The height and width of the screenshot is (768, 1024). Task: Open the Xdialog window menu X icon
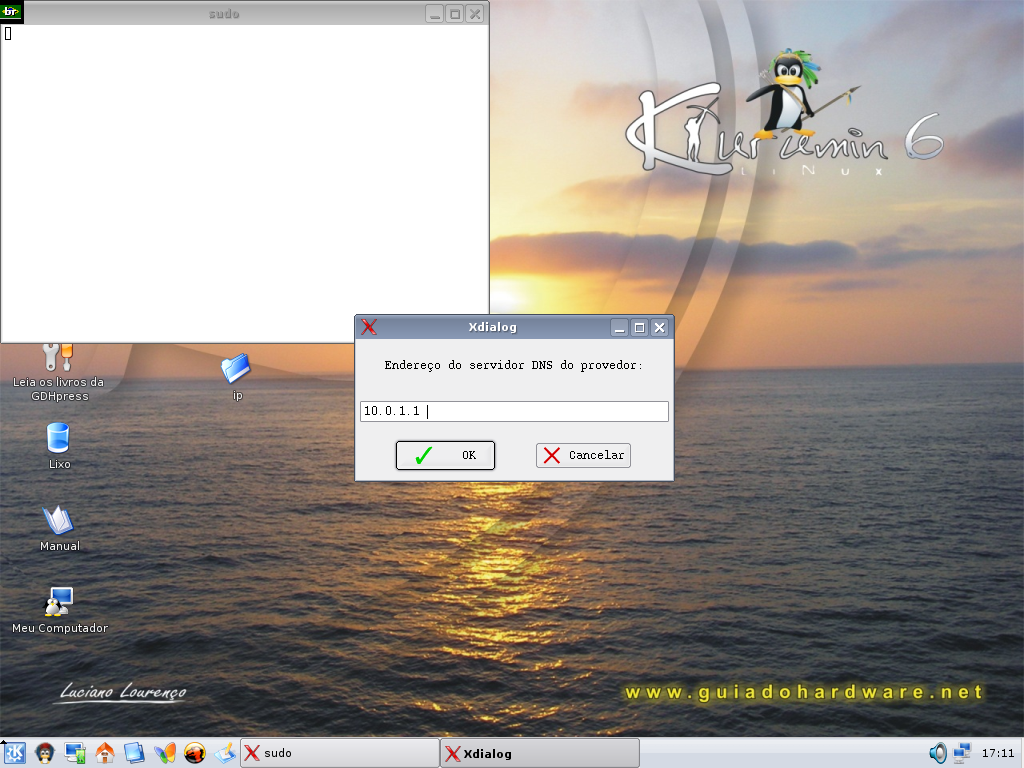(x=369, y=327)
